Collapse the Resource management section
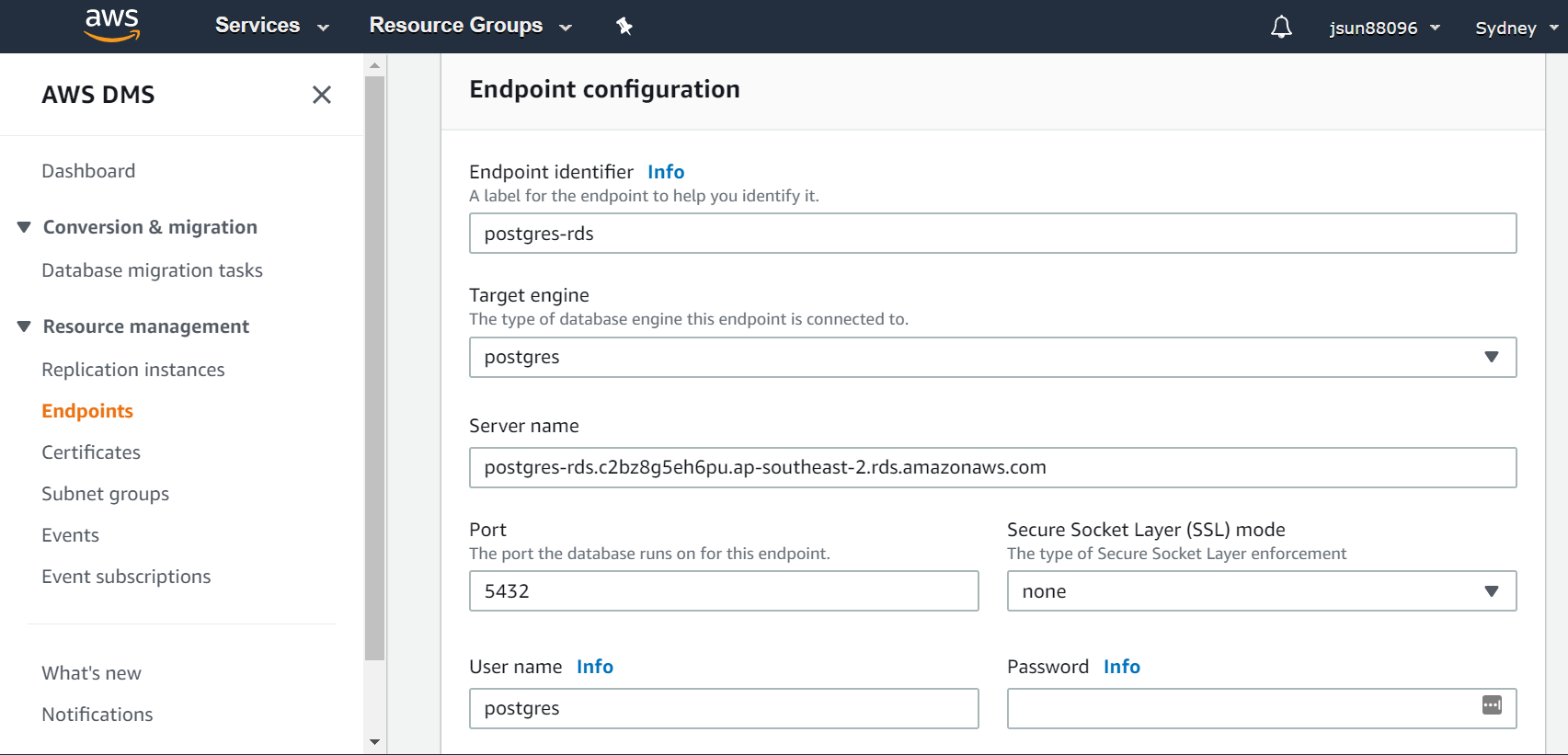This screenshot has width=1568, height=755. coord(24,326)
